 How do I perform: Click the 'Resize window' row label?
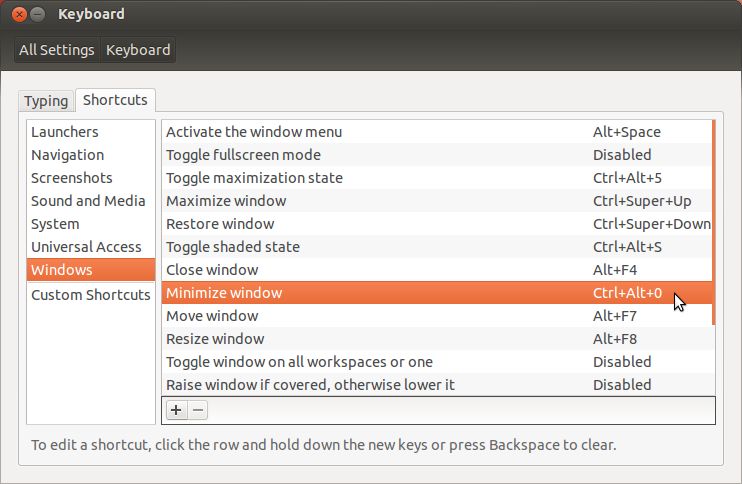(215, 339)
